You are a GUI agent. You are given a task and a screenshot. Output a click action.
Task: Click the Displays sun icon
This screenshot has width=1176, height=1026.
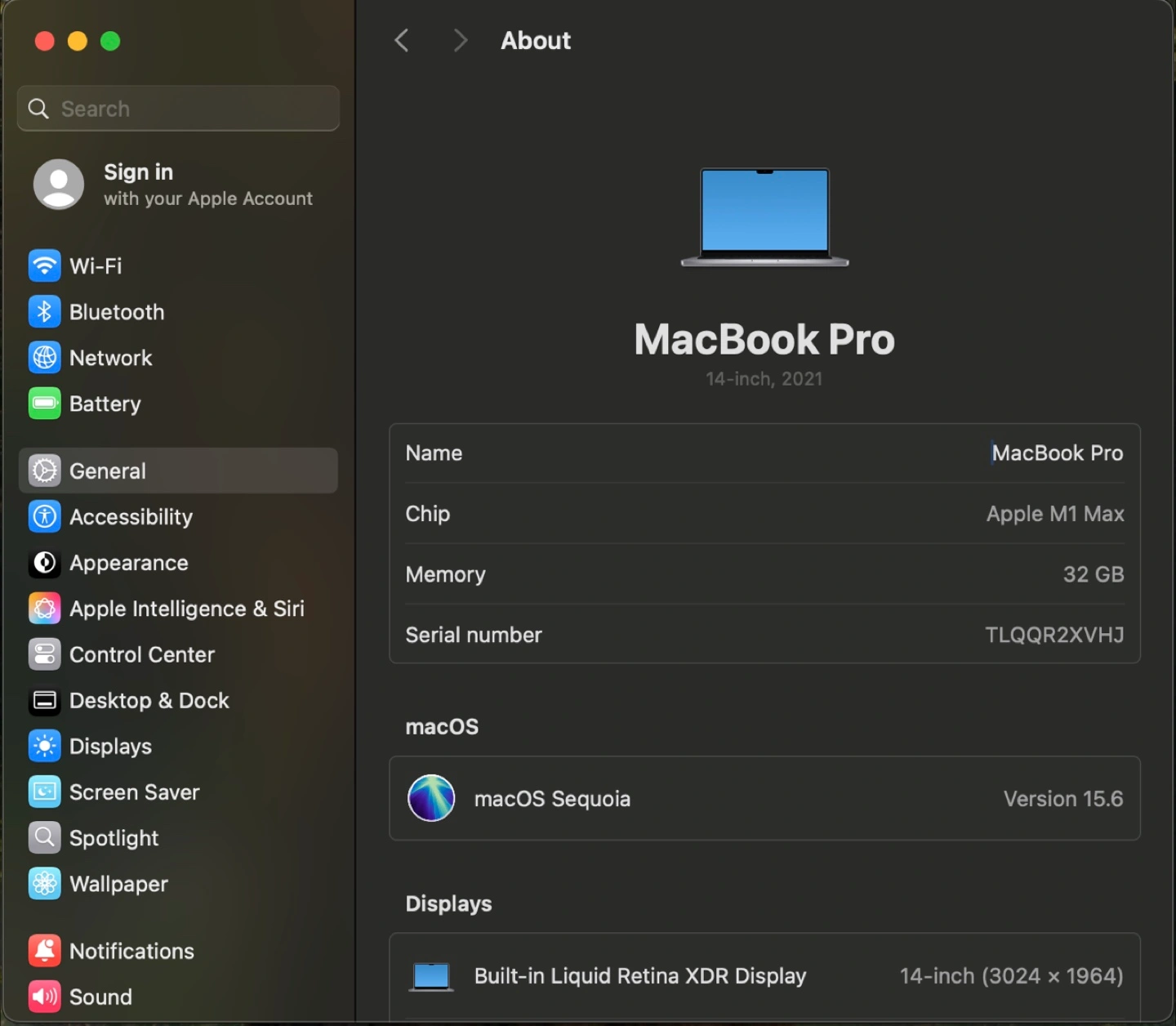[44, 746]
